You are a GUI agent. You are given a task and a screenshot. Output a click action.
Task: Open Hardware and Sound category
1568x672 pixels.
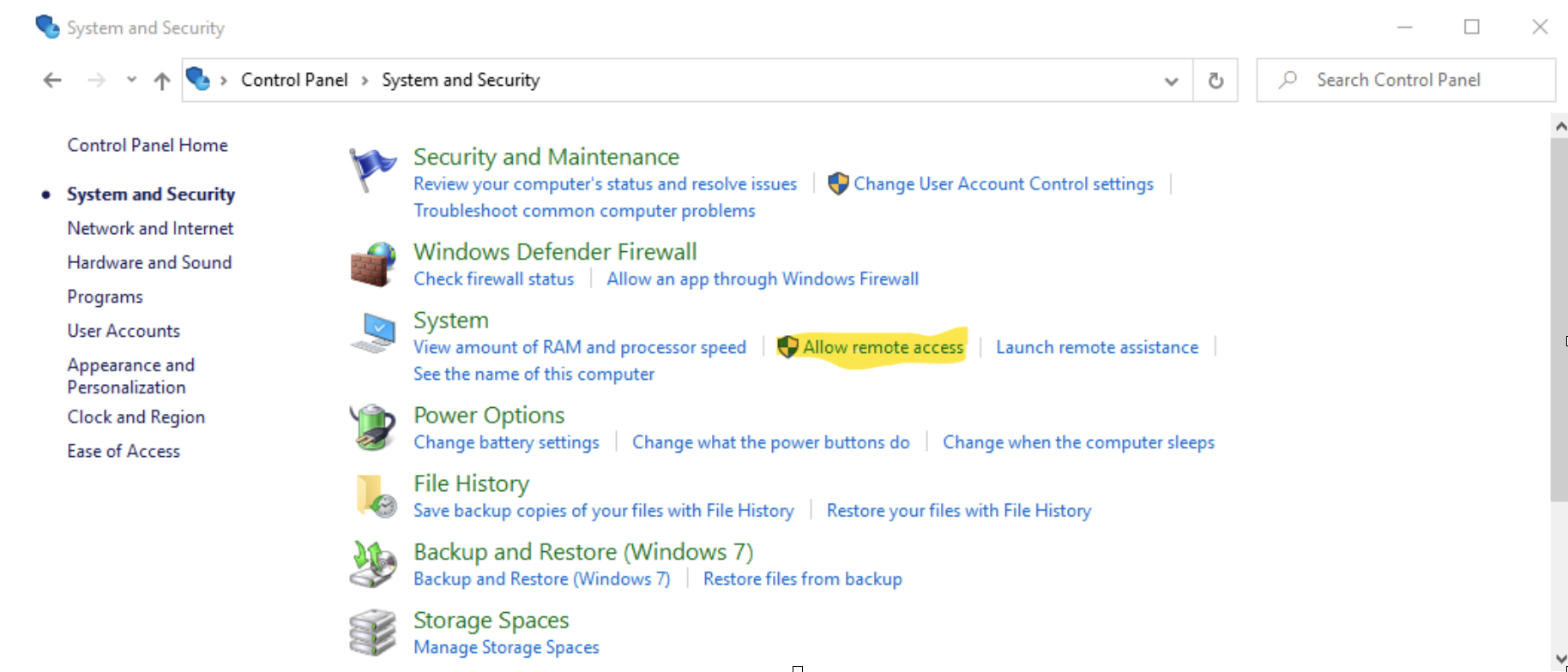pos(149,262)
